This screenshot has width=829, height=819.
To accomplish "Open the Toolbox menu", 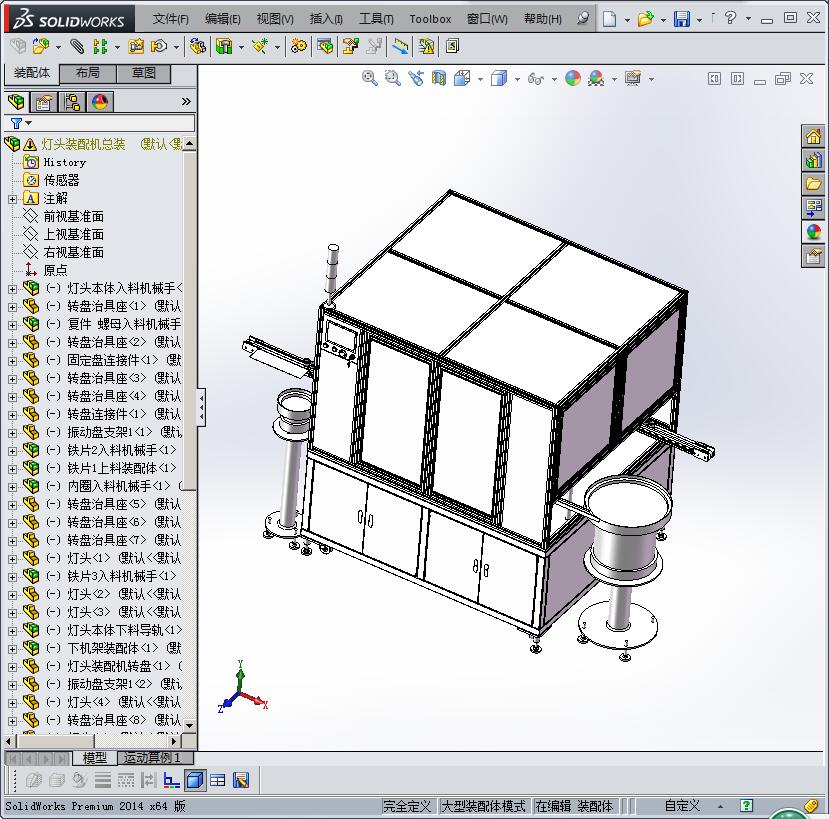I will pyautogui.click(x=430, y=19).
